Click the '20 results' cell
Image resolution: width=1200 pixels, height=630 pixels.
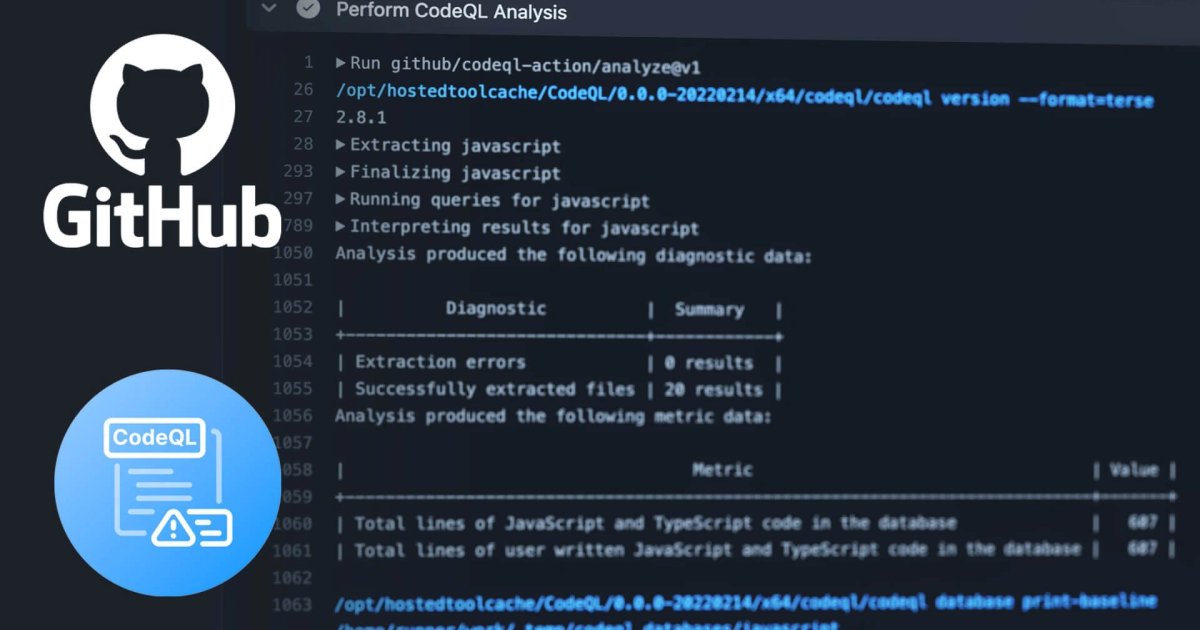tap(714, 390)
